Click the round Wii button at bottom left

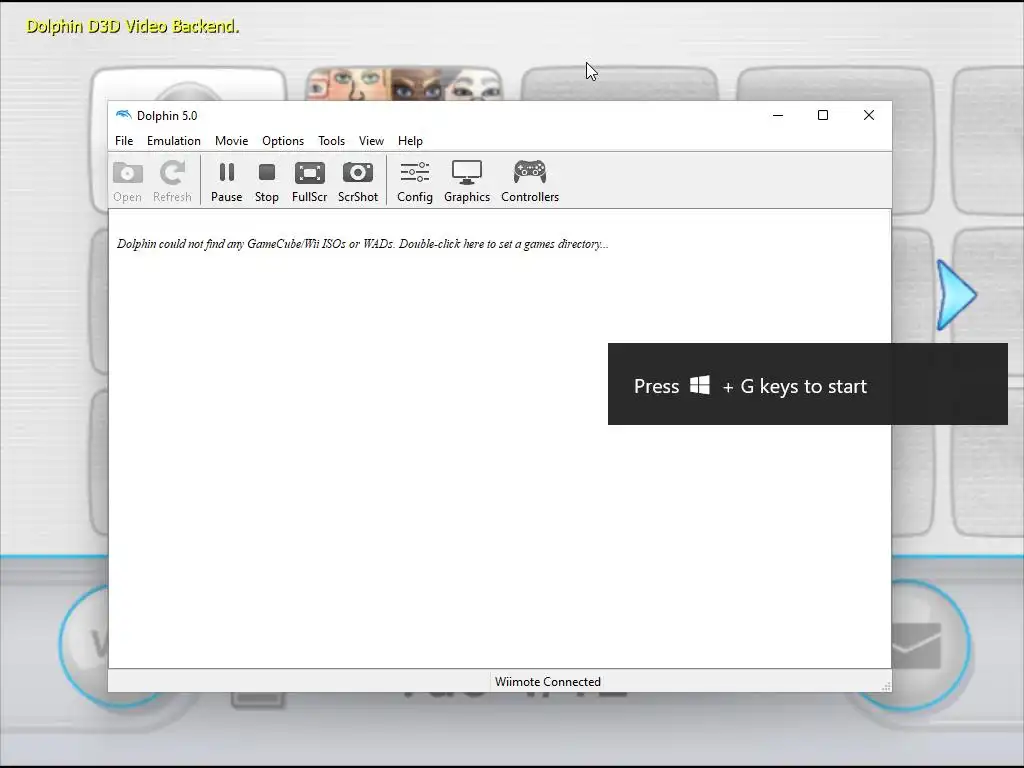pos(84,643)
